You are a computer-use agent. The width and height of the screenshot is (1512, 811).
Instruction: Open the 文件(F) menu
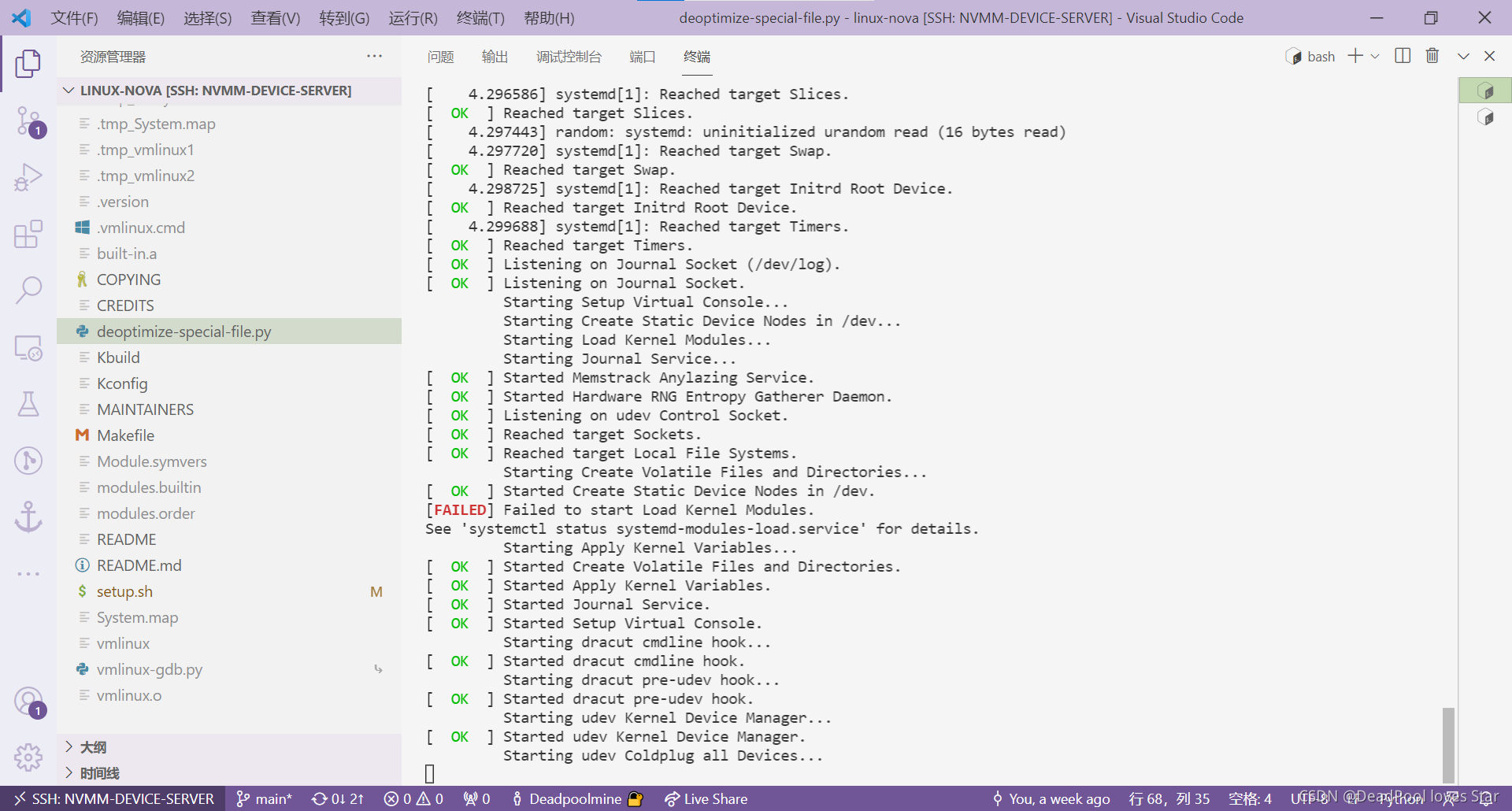coord(74,17)
